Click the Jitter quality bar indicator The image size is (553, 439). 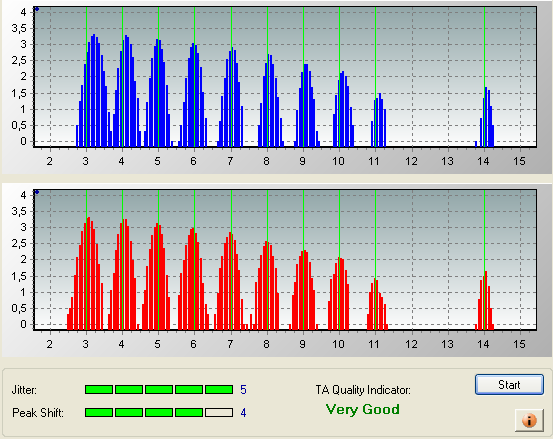pos(159,390)
